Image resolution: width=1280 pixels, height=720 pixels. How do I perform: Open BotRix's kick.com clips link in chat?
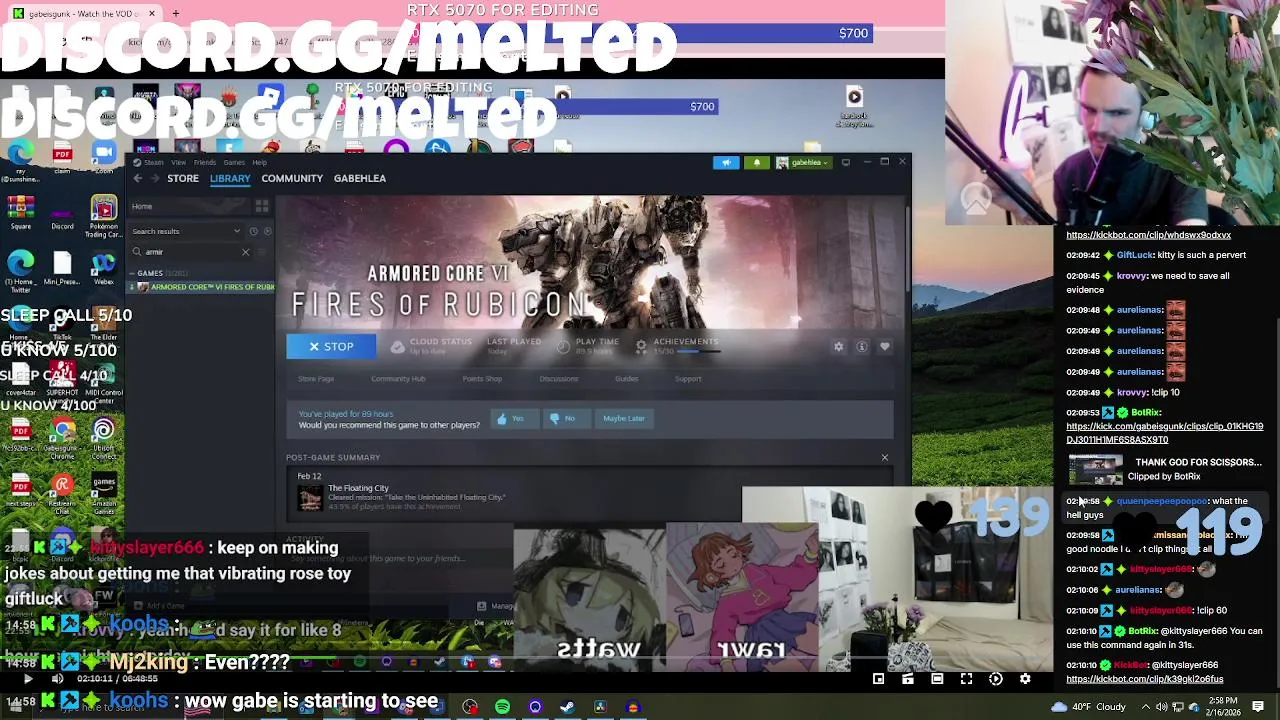(1164, 433)
